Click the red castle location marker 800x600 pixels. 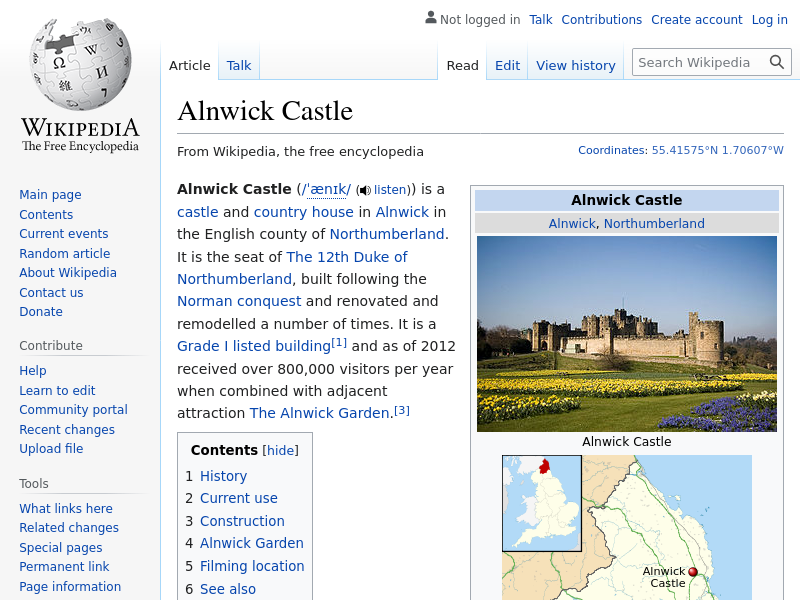tap(693, 572)
